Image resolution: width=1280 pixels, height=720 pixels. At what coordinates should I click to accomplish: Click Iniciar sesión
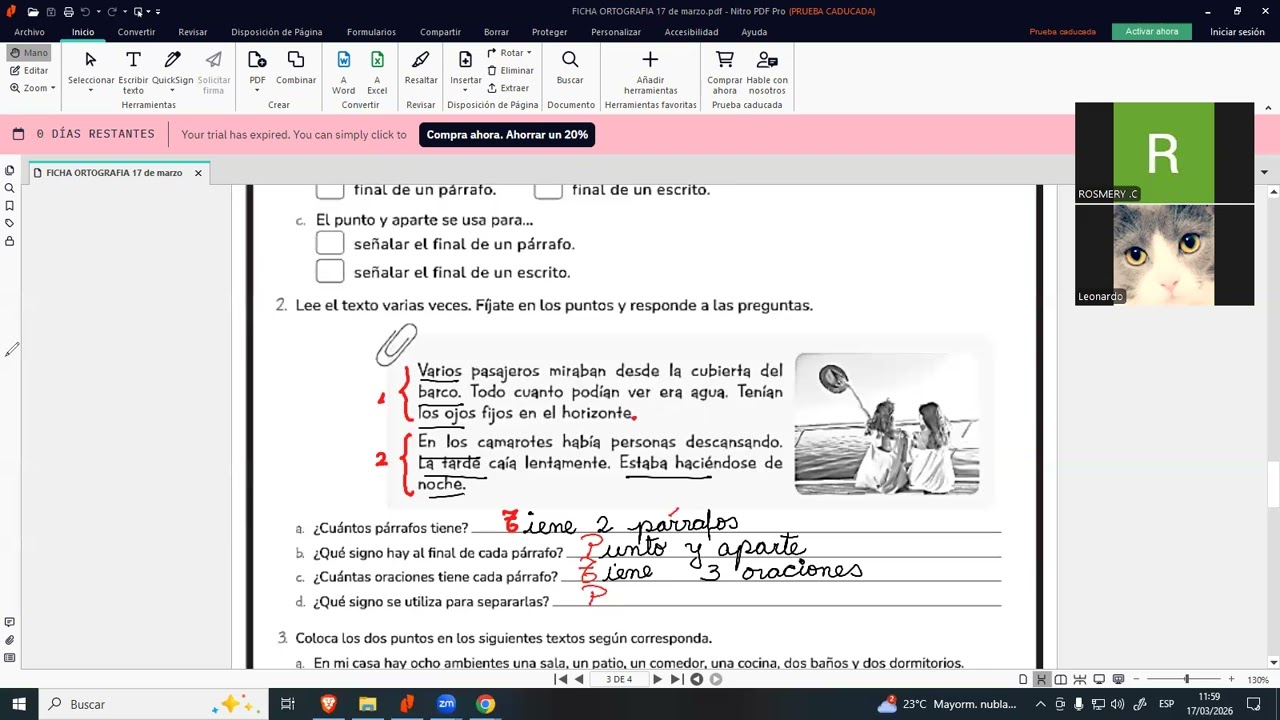[1237, 32]
